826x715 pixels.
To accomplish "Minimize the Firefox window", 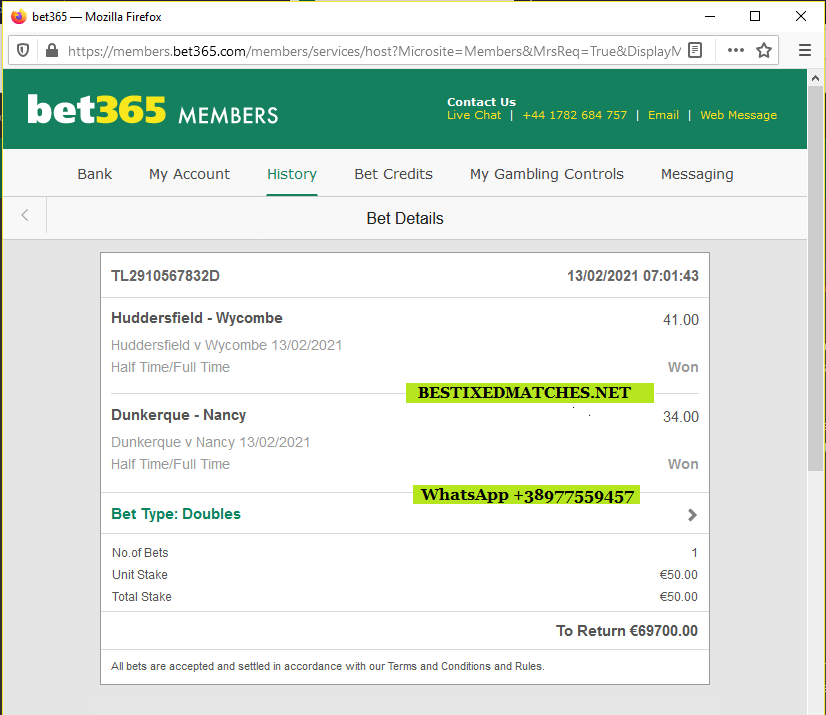I will point(710,16).
